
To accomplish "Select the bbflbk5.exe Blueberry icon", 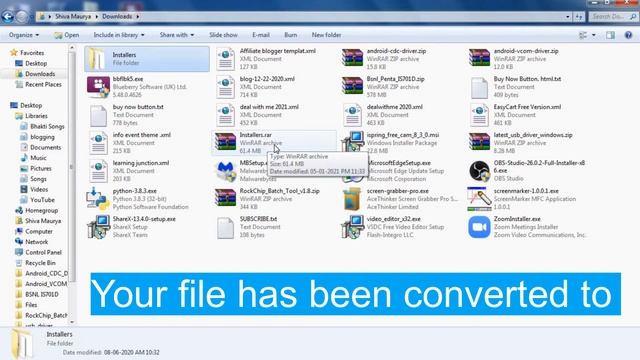I will click(x=98, y=87).
